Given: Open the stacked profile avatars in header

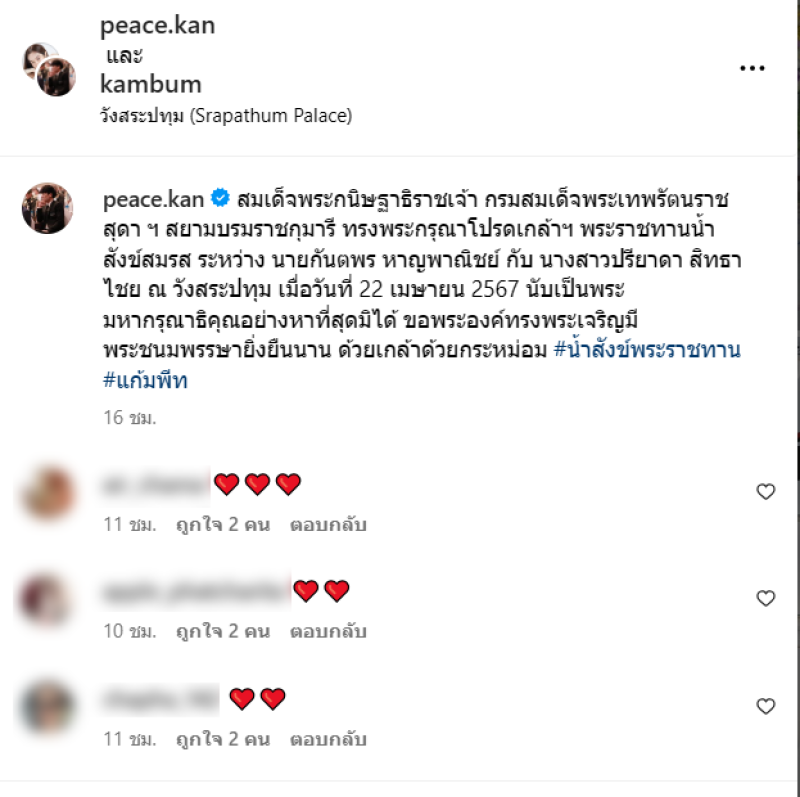Looking at the screenshot, I should coord(49,69).
